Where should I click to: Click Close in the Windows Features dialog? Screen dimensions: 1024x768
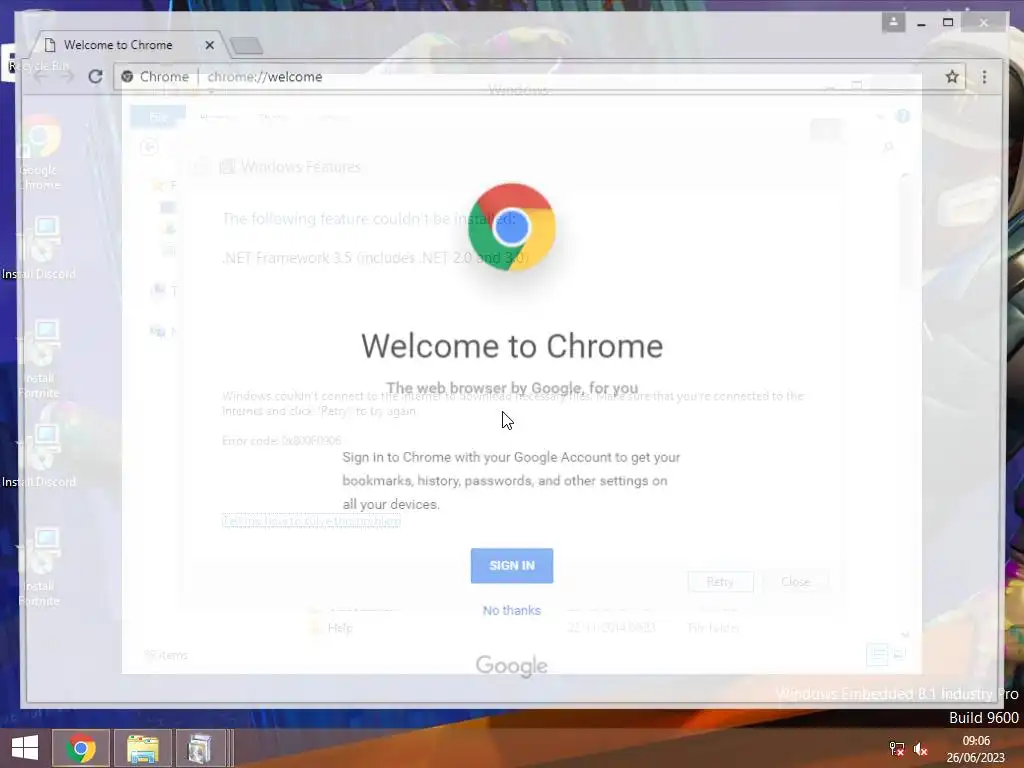[x=795, y=582]
